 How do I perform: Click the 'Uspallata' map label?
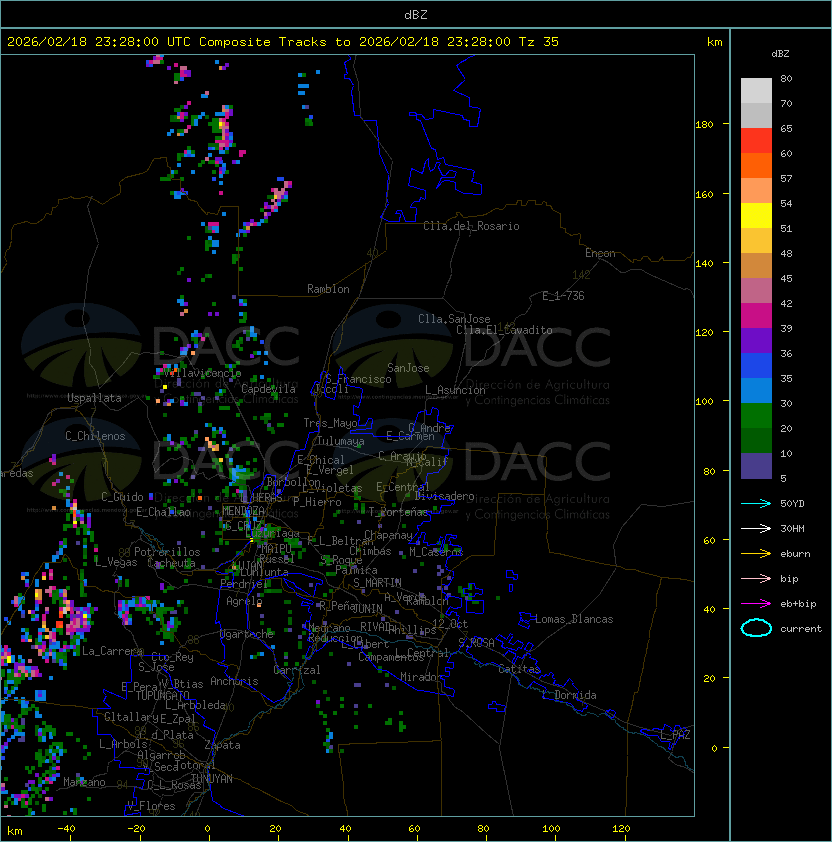(x=94, y=398)
